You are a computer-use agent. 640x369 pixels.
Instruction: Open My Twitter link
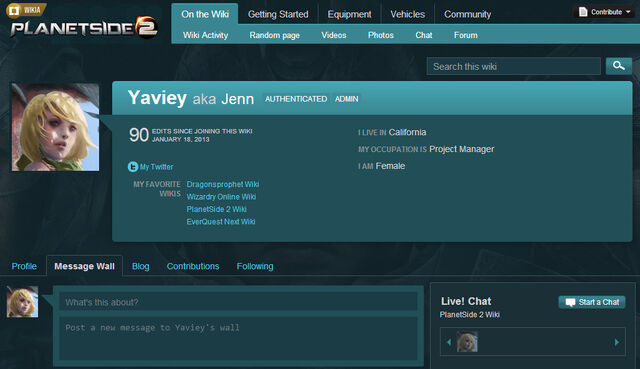coord(156,167)
